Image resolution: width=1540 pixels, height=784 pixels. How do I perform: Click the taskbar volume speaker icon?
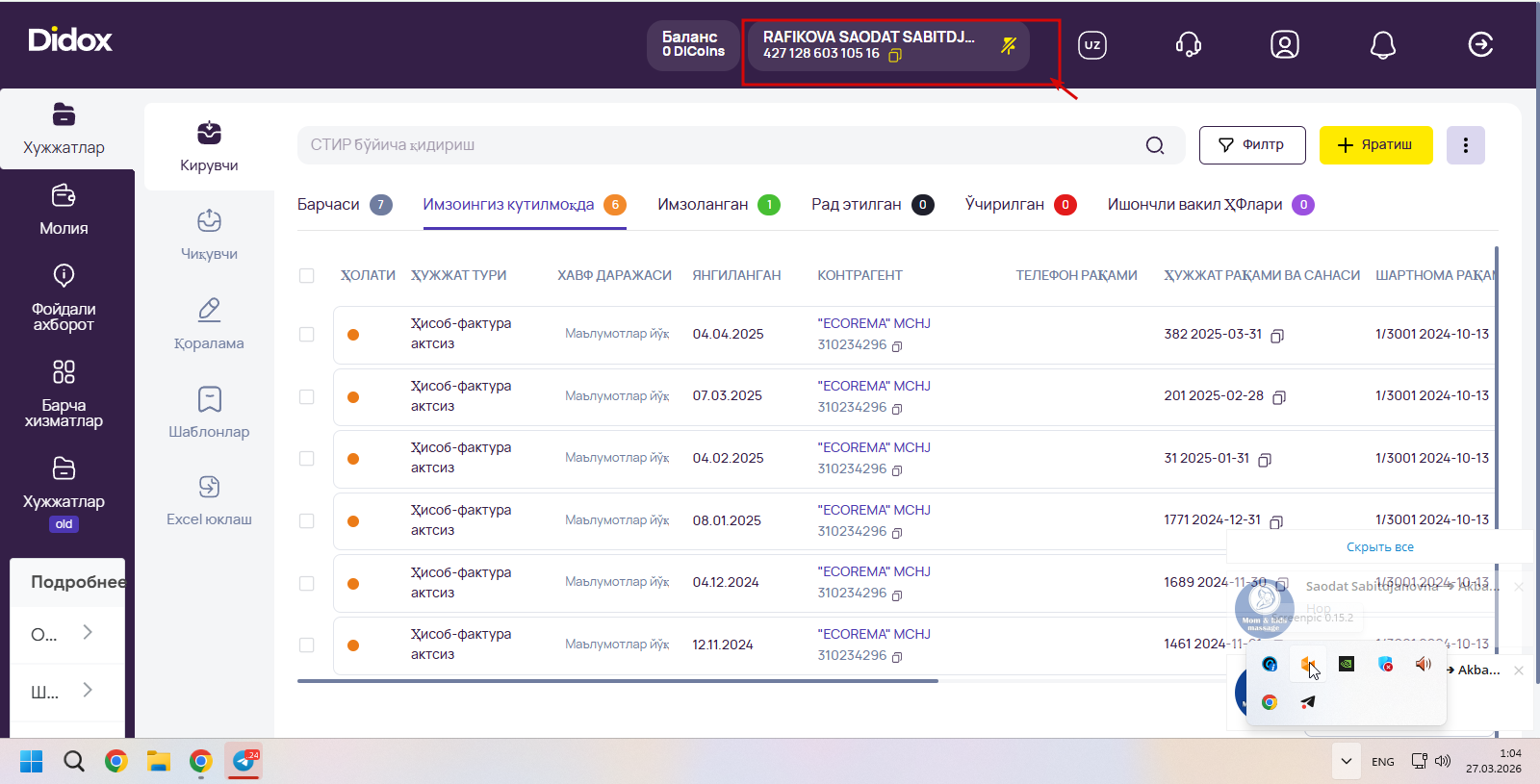tap(1443, 761)
